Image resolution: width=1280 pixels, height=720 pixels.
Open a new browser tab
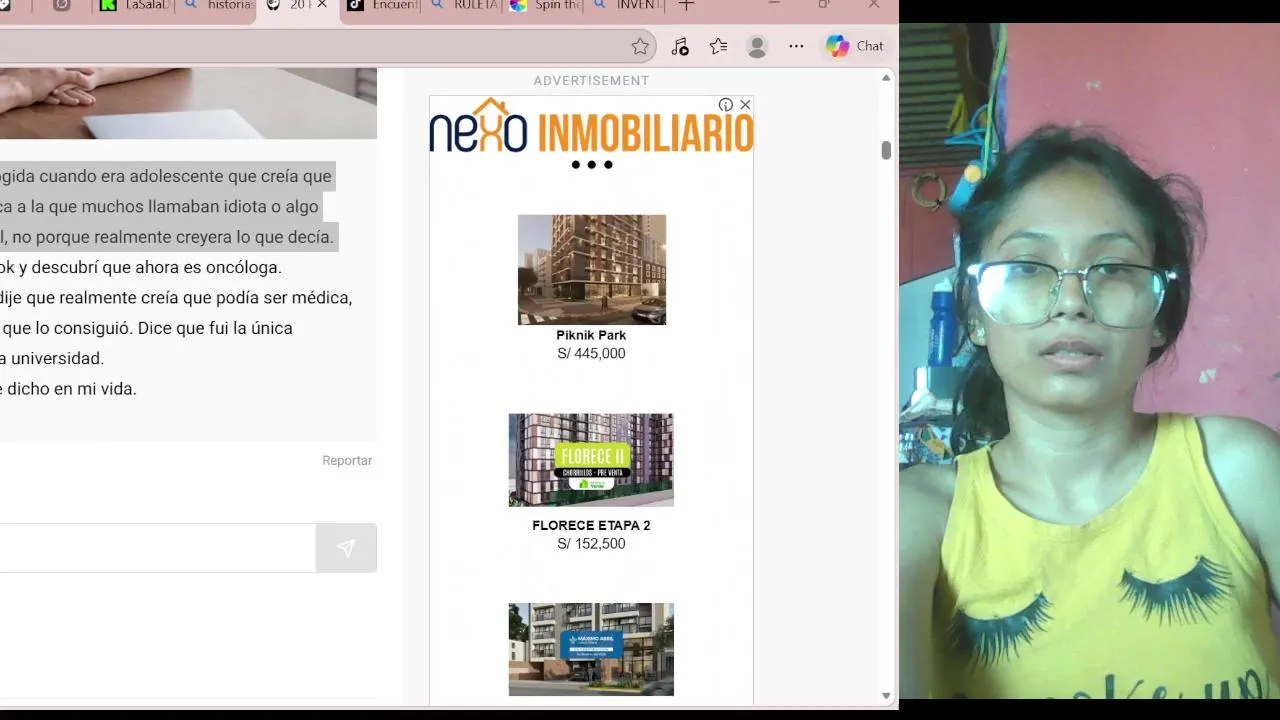pos(686,5)
